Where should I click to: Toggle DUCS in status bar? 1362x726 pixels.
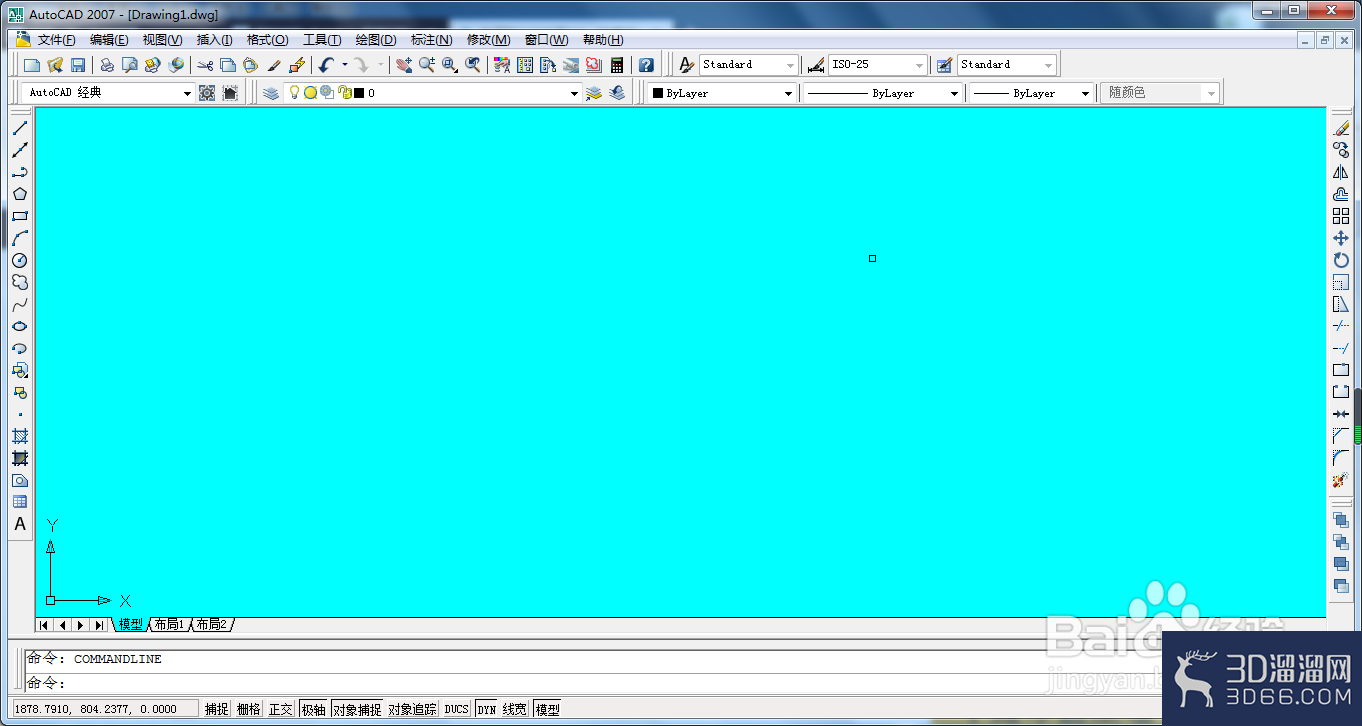457,709
